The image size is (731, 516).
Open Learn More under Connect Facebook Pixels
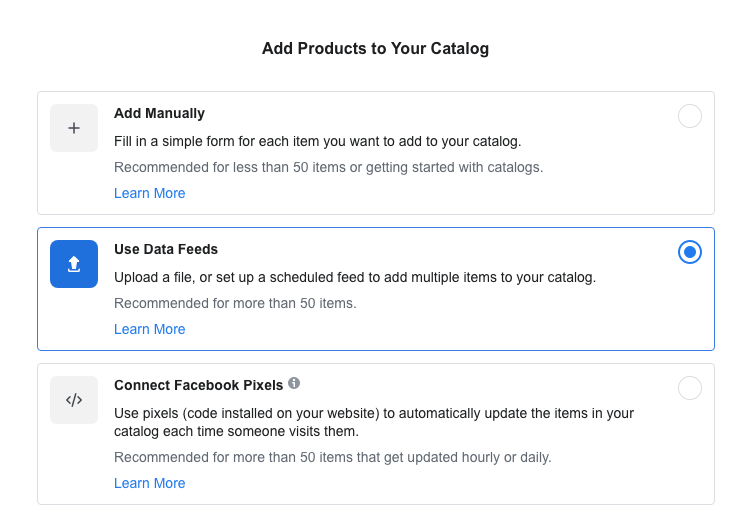149,483
